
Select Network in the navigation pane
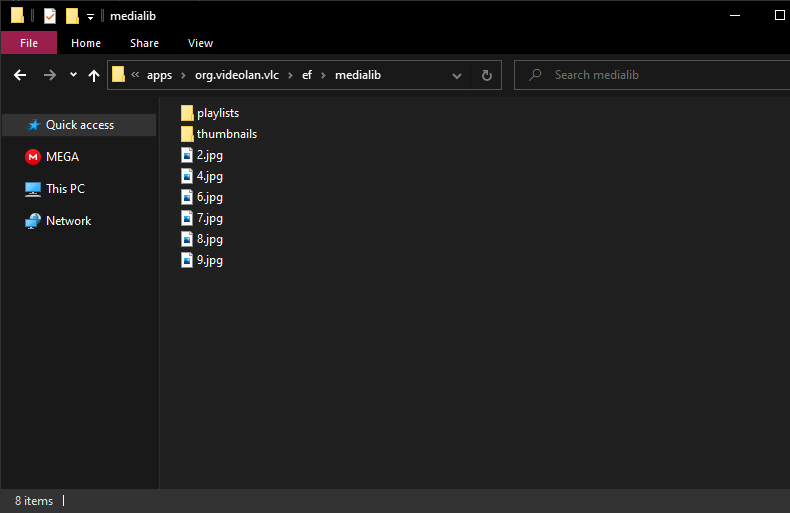tap(68, 221)
